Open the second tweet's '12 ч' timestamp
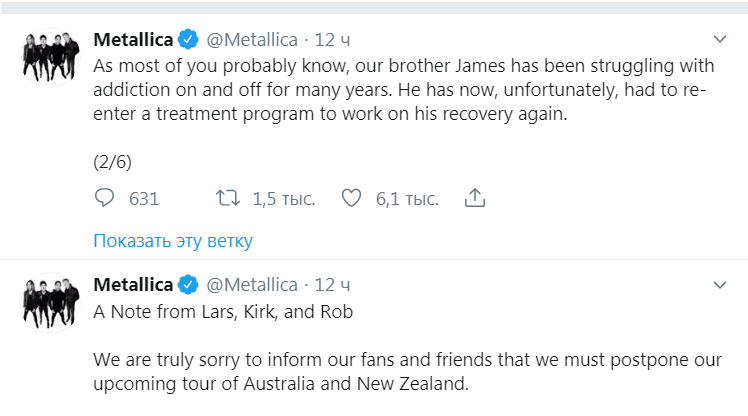The image size is (748, 416). click(333, 285)
